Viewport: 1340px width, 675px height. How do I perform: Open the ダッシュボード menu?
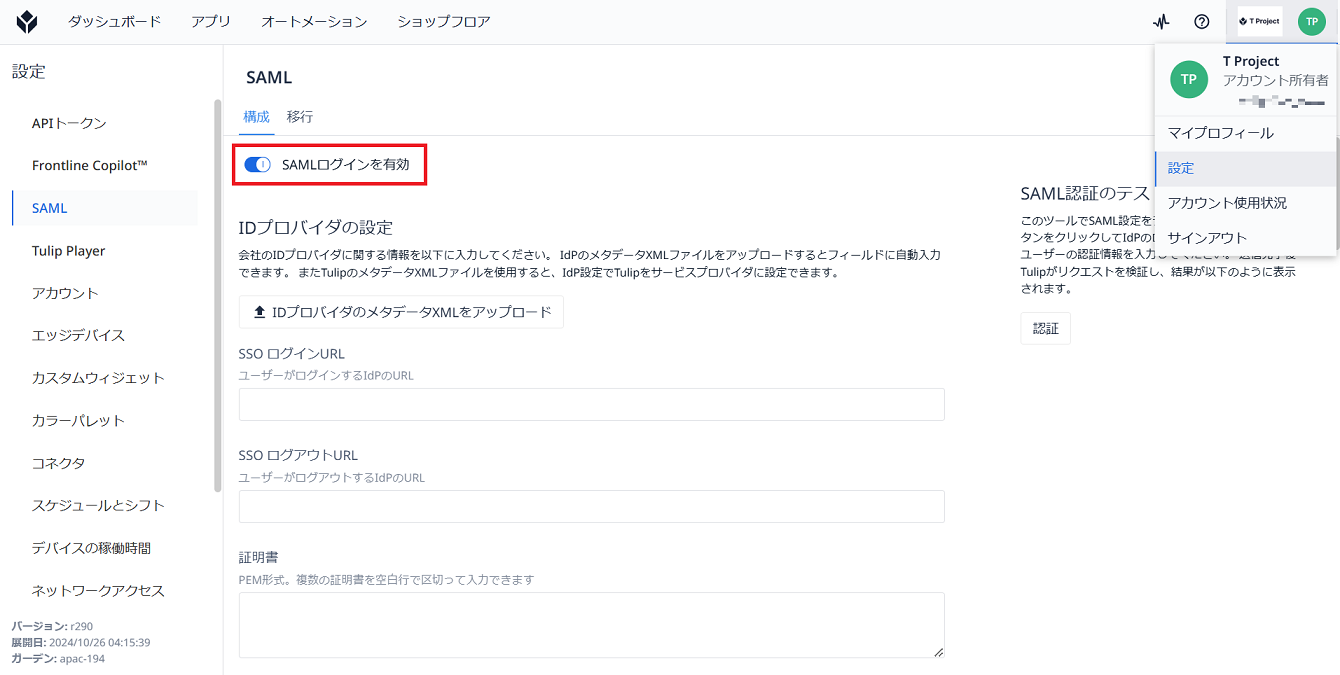tap(114, 21)
